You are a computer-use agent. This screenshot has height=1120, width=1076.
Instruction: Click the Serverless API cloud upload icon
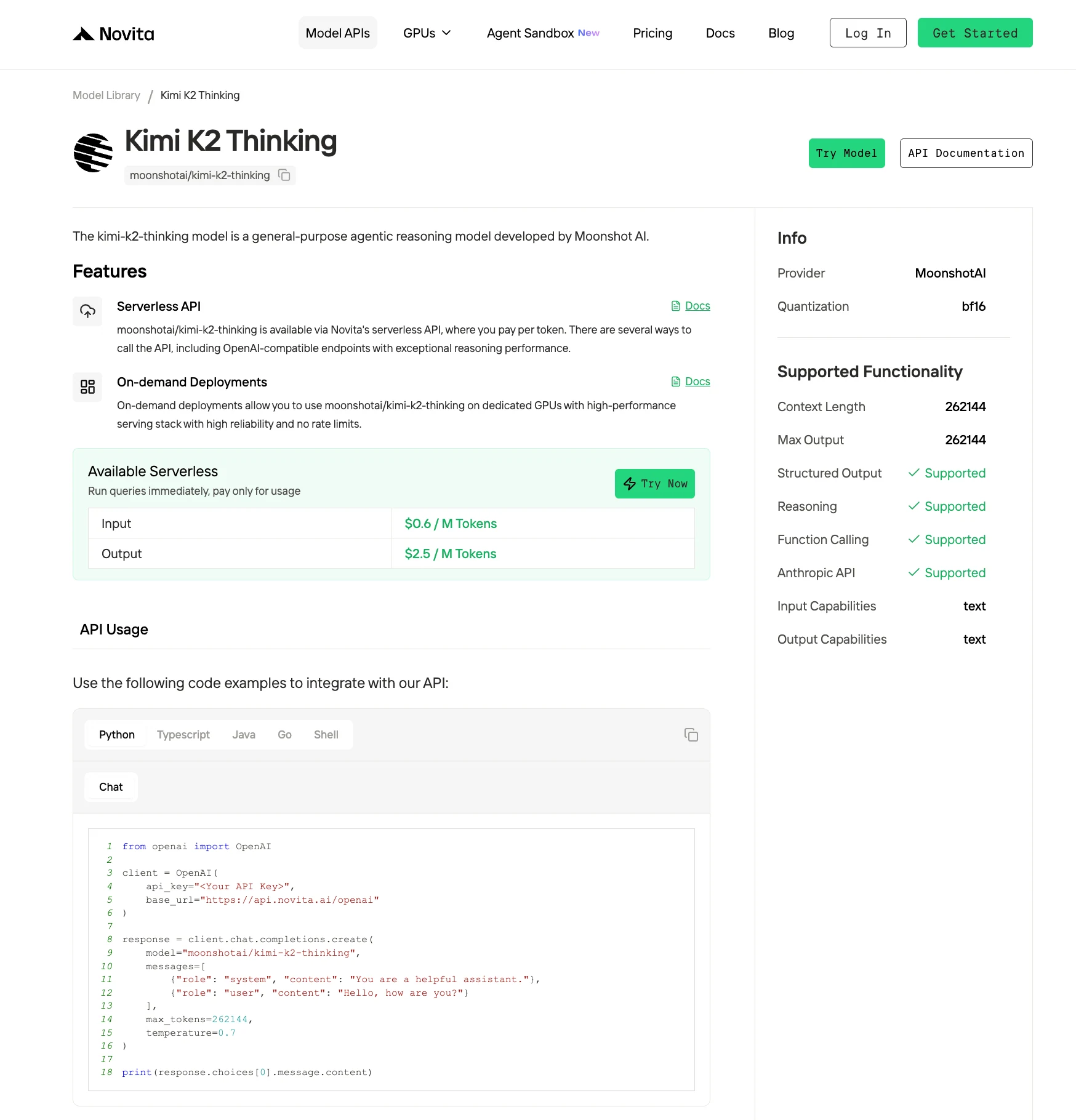point(87,311)
